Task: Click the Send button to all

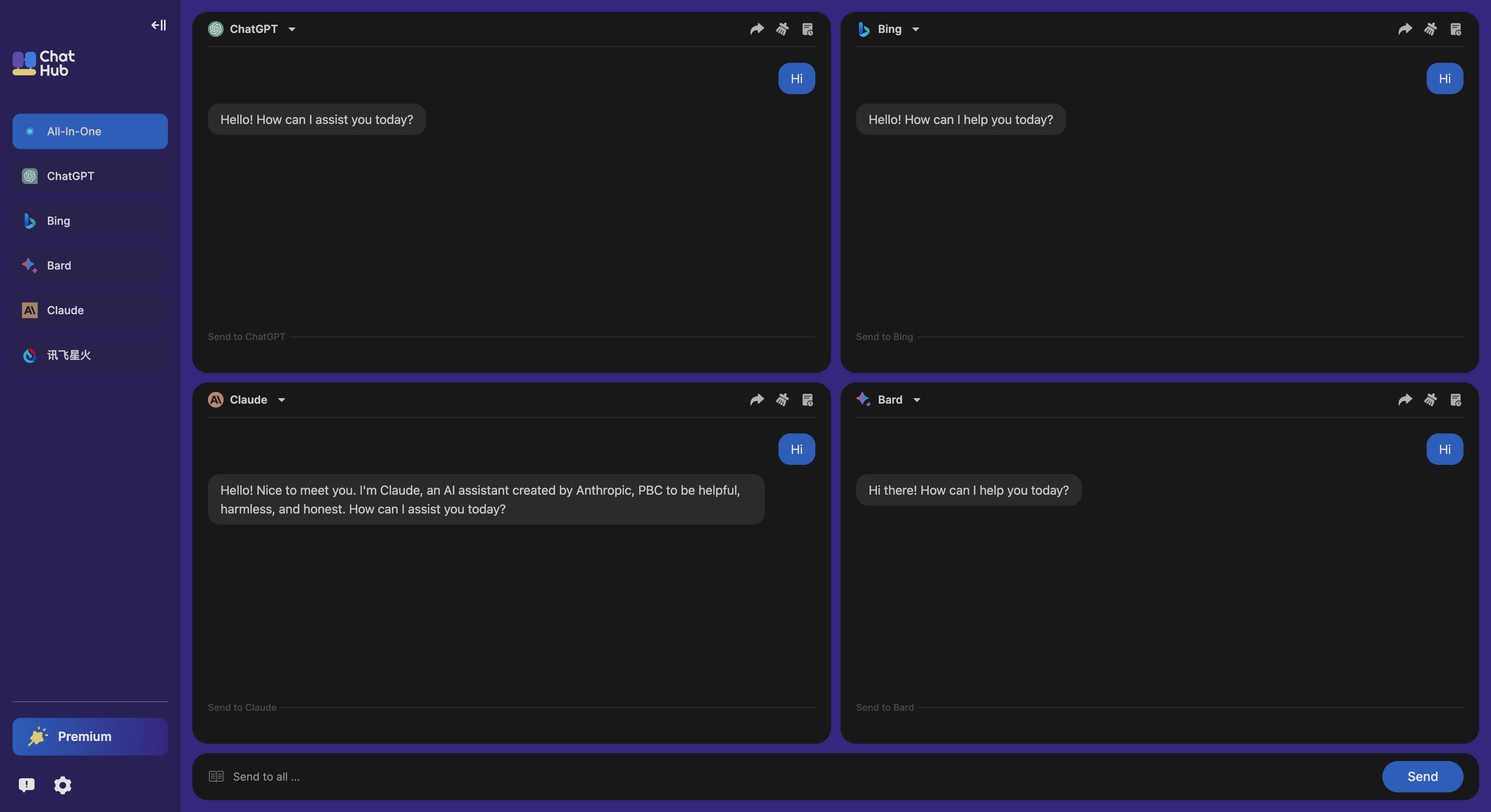Action: click(x=1421, y=776)
